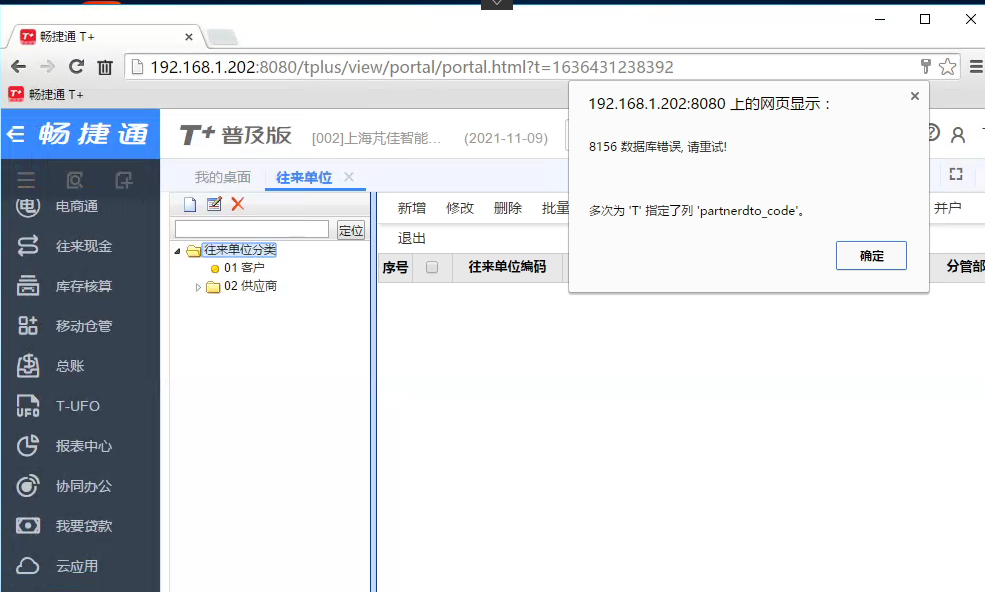The height and width of the screenshot is (592, 985).
Task: Bookmark page with the star icon
Action: click(x=947, y=66)
